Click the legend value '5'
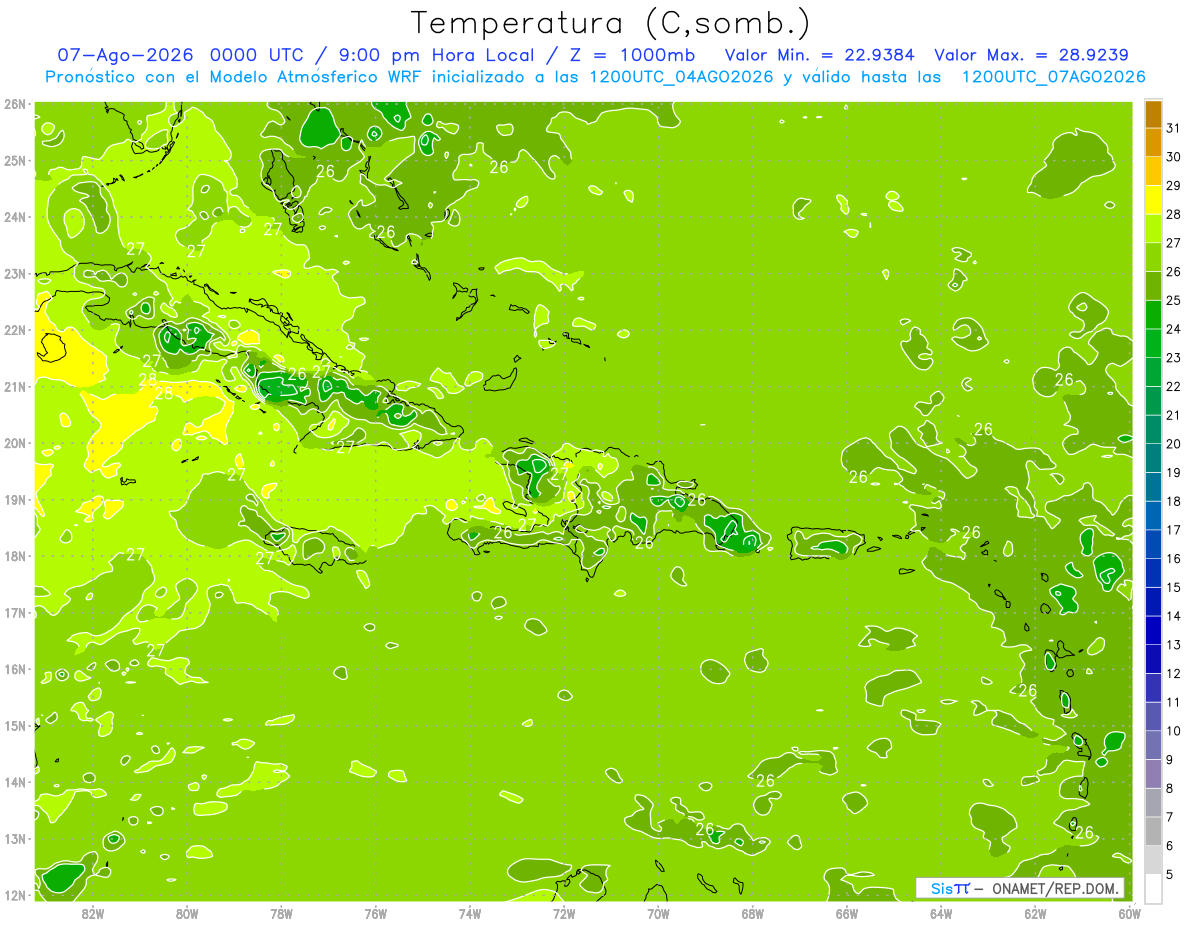 [x=1170, y=874]
